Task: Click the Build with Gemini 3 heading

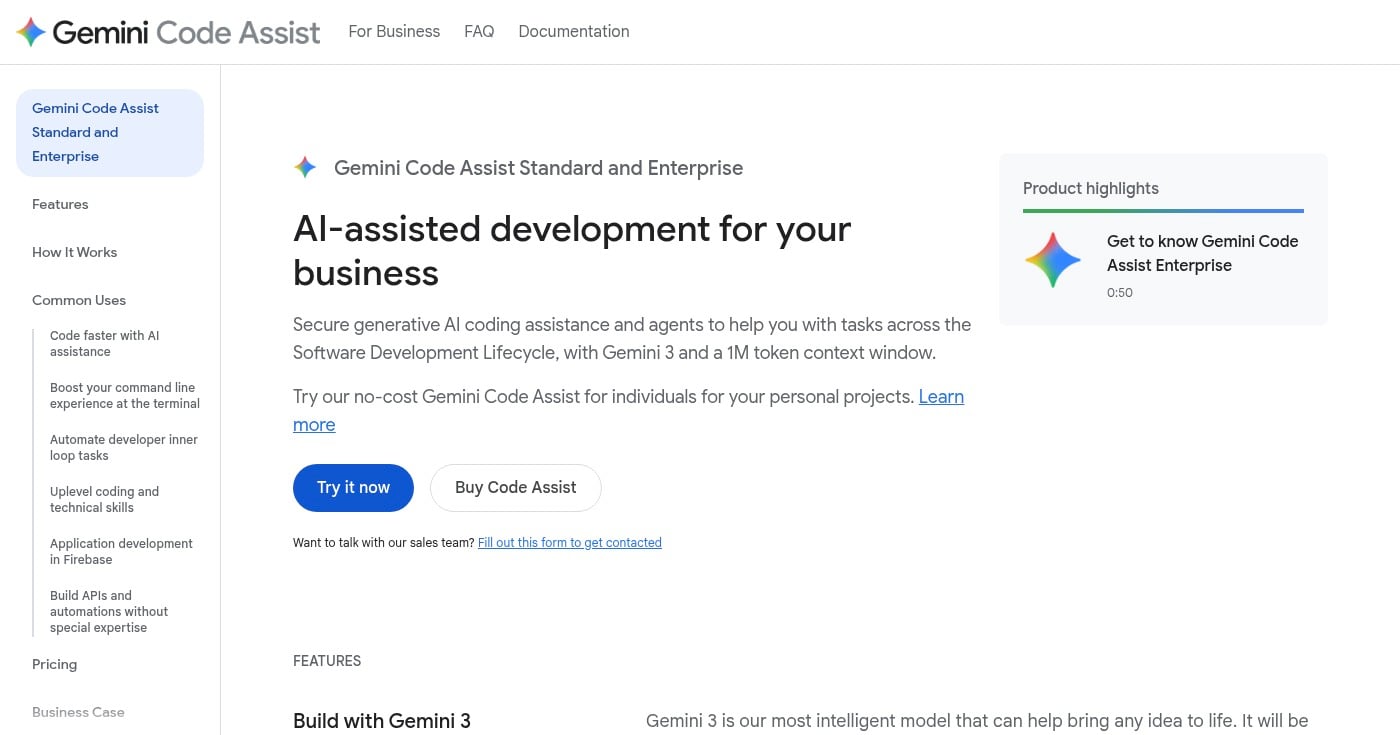Action: tap(382, 721)
